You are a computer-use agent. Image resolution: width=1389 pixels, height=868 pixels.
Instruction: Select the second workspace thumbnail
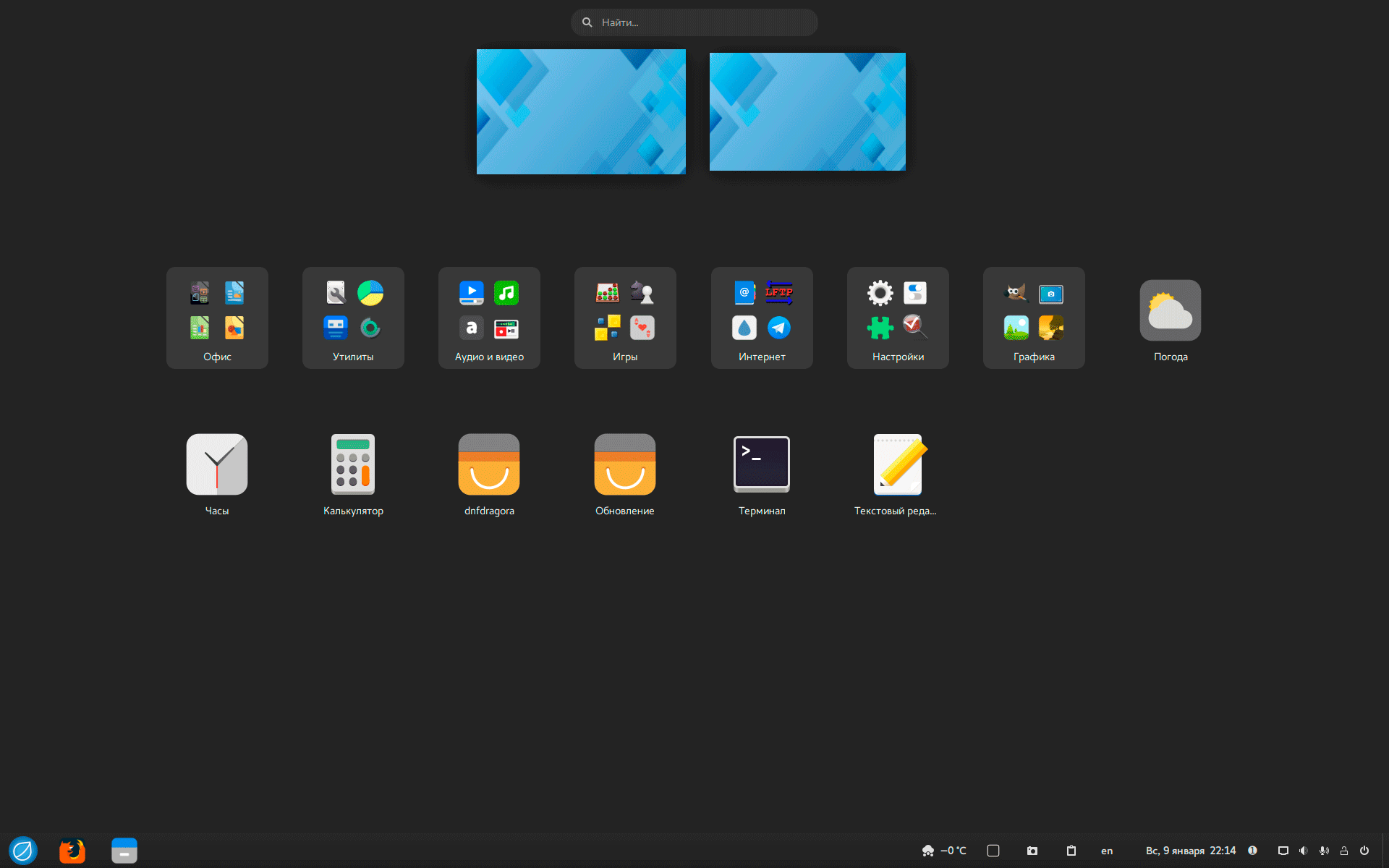pyautogui.click(x=807, y=111)
